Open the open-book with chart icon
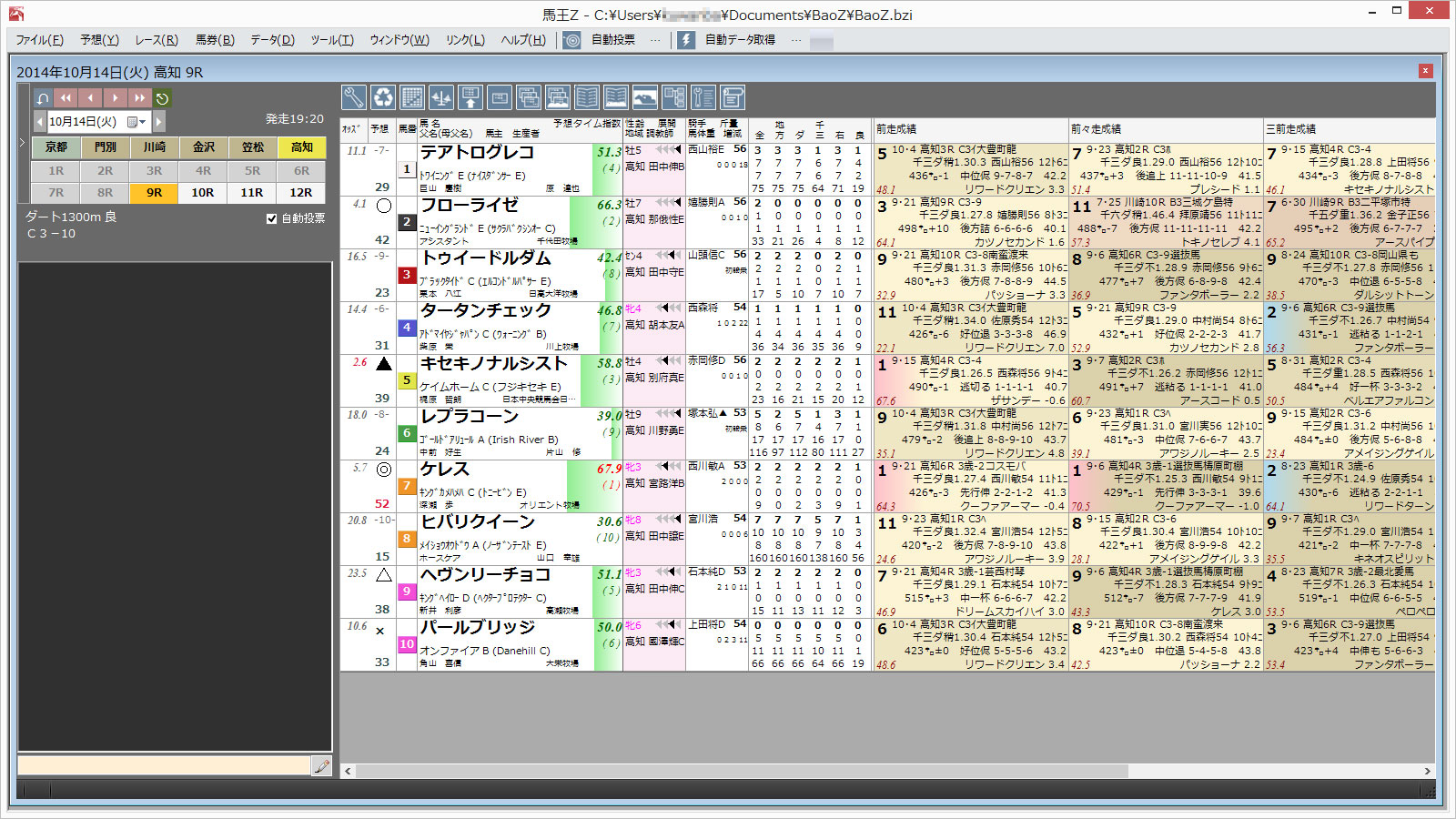Image resolution: width=1456 pixels, height=819 pixels. (x=616, y=97)
